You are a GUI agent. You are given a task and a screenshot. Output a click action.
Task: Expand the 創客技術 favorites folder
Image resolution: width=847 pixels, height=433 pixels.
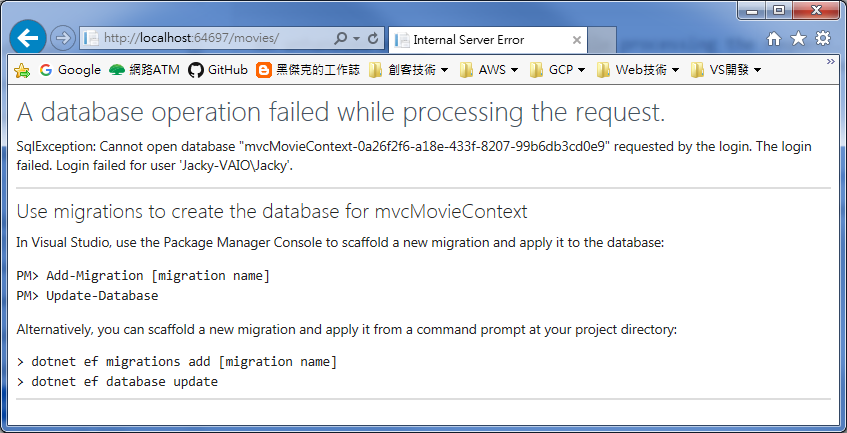408,70
